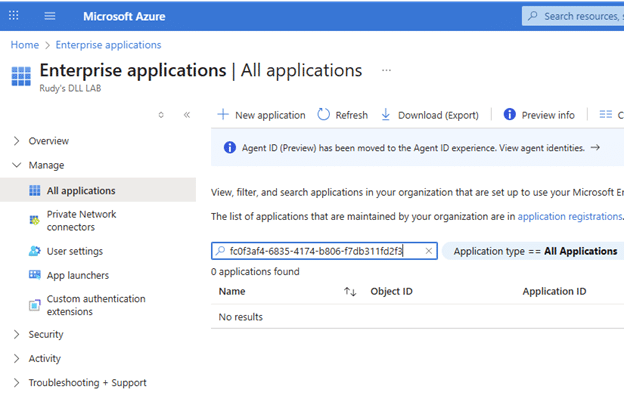The image size is (624, 408).
Task: Expand Troubleshooting + Support section
Action: click(x=17, y=383)
